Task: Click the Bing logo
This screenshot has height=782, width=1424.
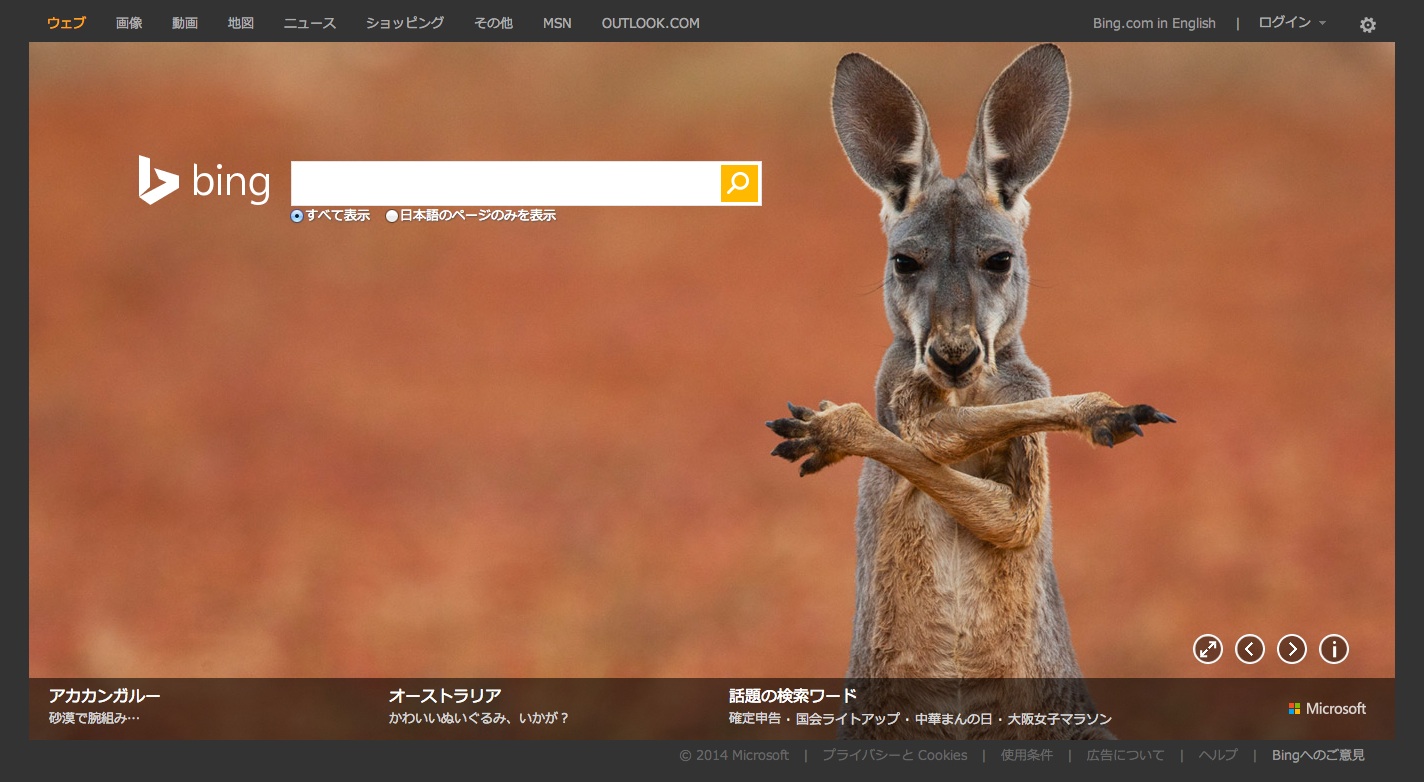Action: pyautogui.click(x=205, y=182)
